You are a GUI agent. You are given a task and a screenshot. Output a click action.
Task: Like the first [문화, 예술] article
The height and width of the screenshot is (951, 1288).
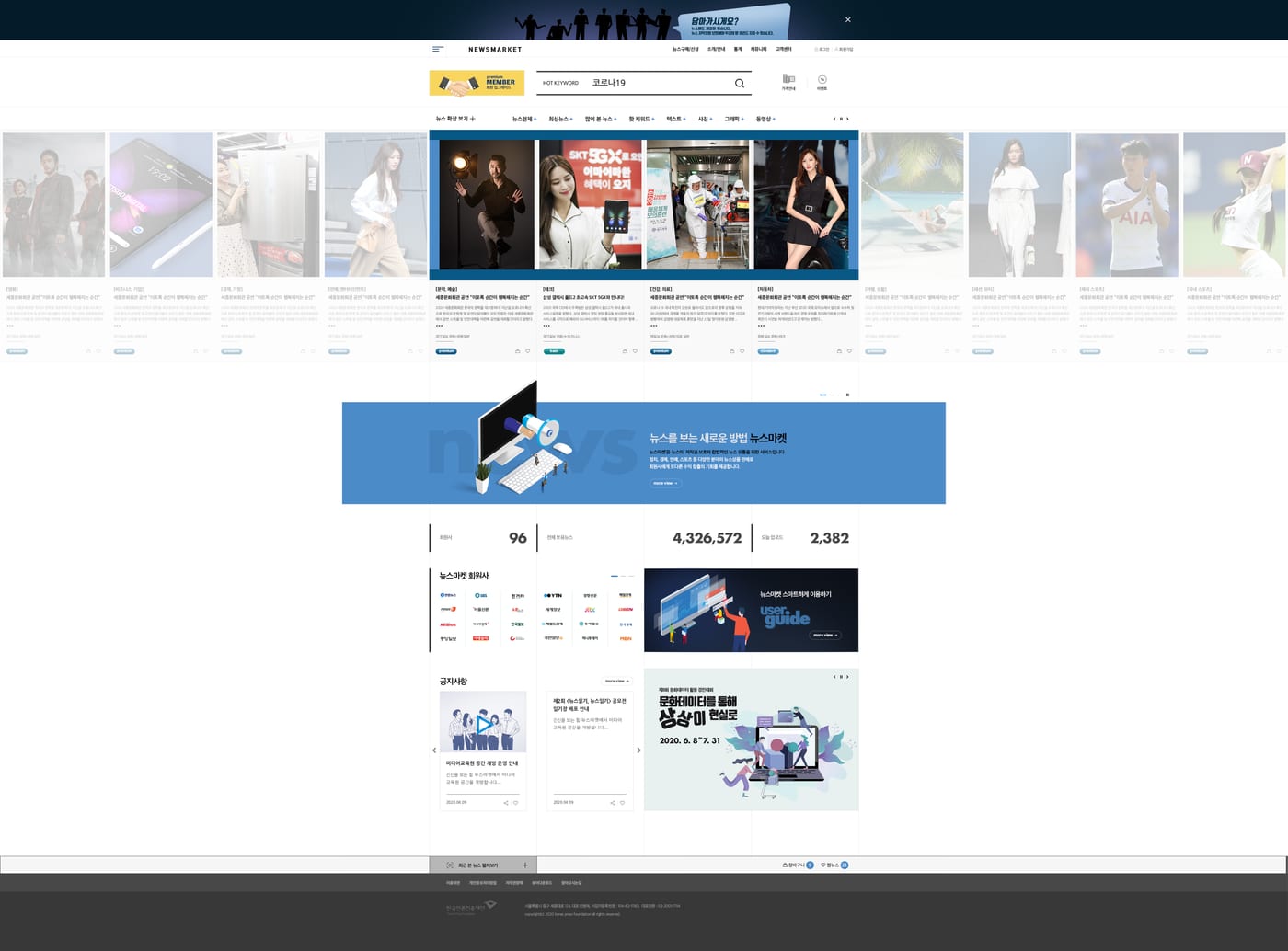click(x=527, y=351)
